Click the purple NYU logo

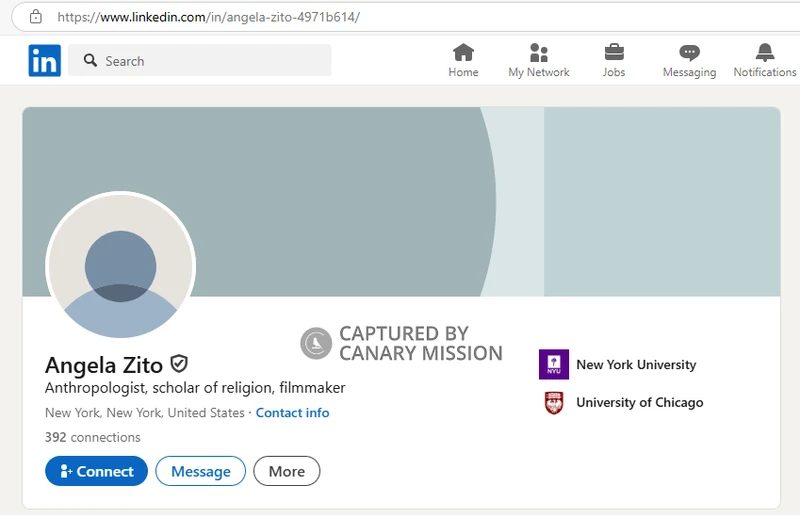click(x=554, y=365)
